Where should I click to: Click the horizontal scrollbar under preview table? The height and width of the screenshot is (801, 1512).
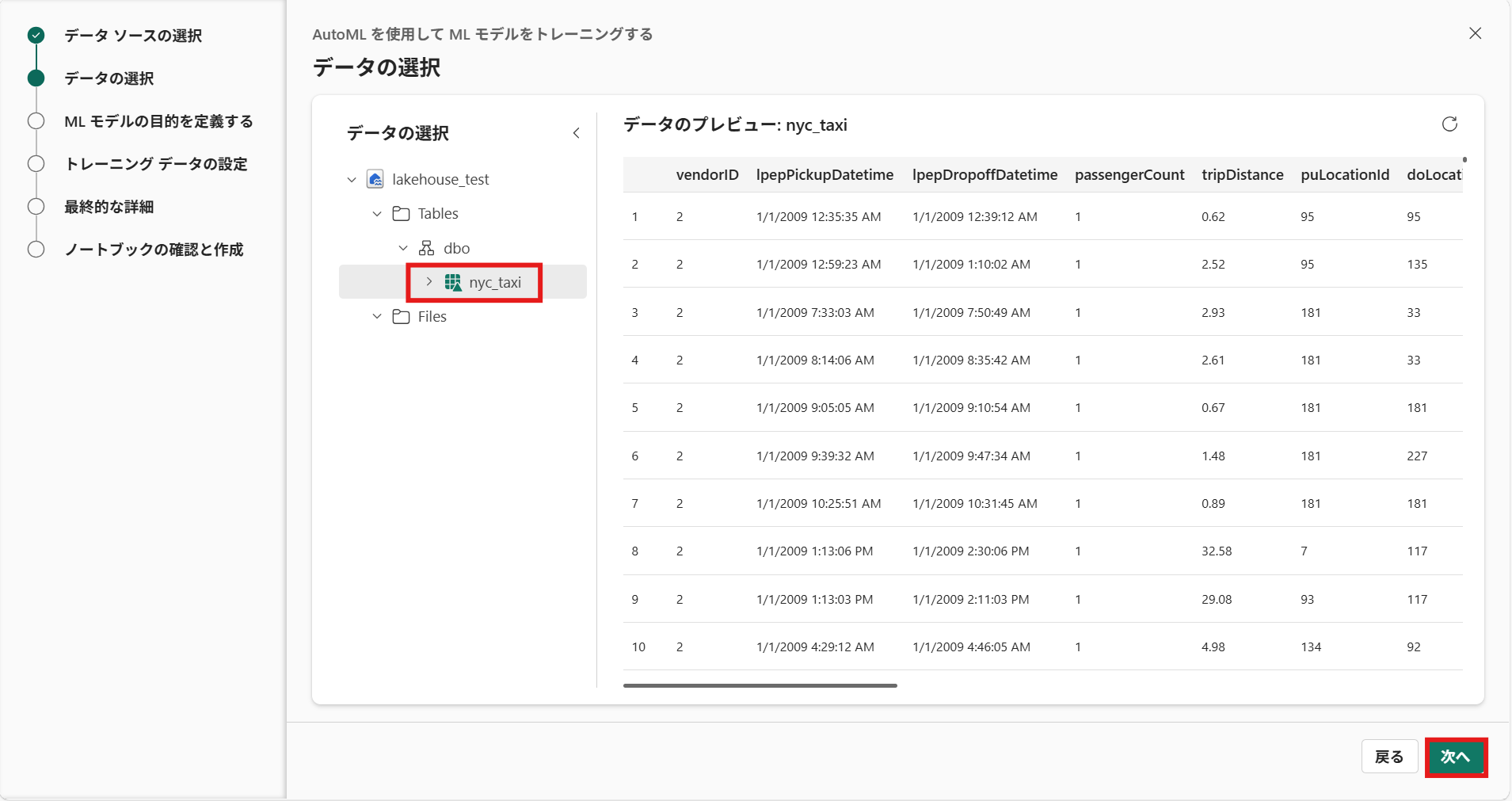(x=760, y=685)
